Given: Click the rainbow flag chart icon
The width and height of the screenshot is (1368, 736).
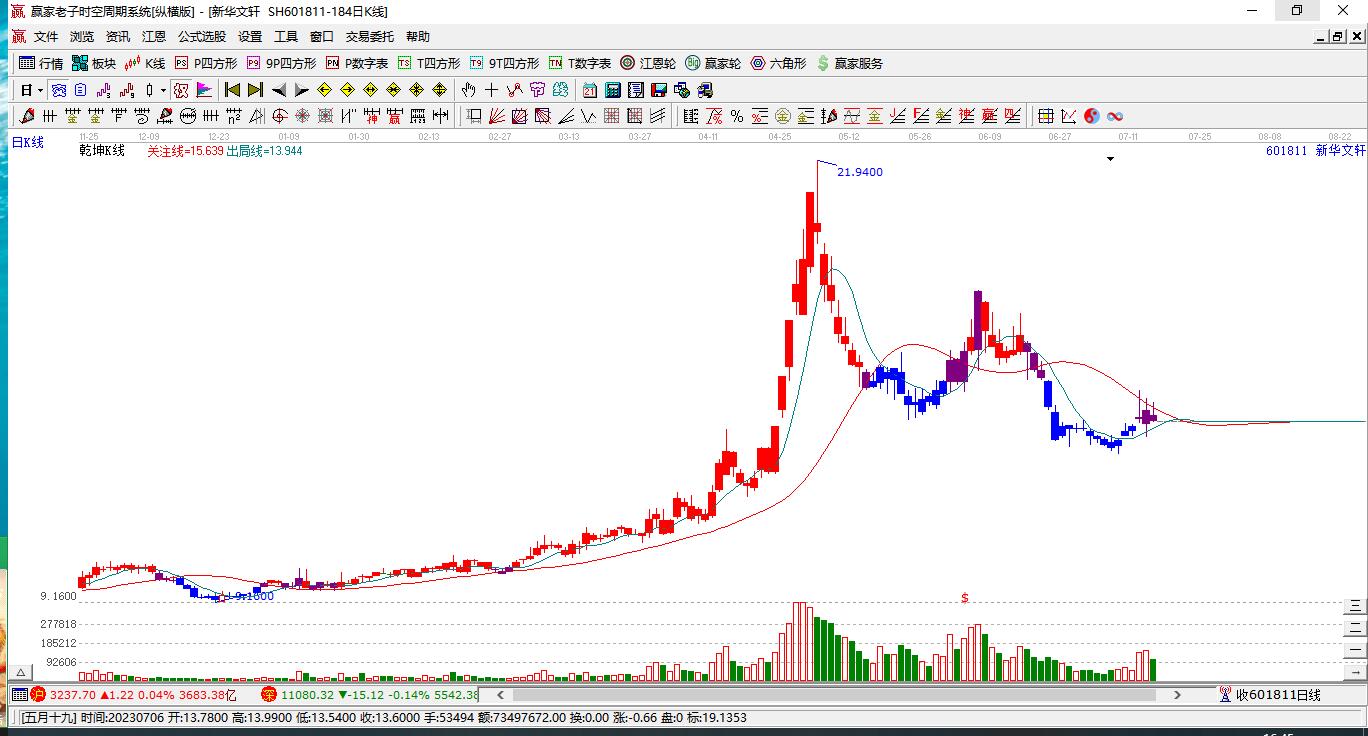Looking at the screenshot, I should [x=204, y=90].
